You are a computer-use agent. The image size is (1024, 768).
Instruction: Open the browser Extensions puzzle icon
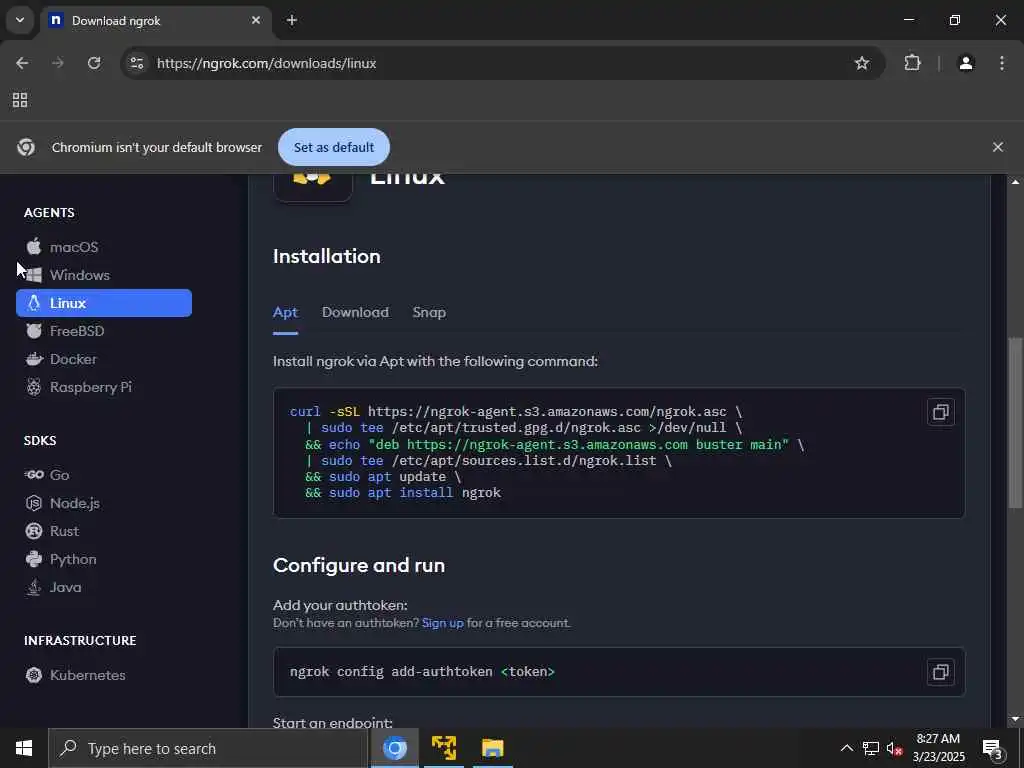tap(912, 63)
